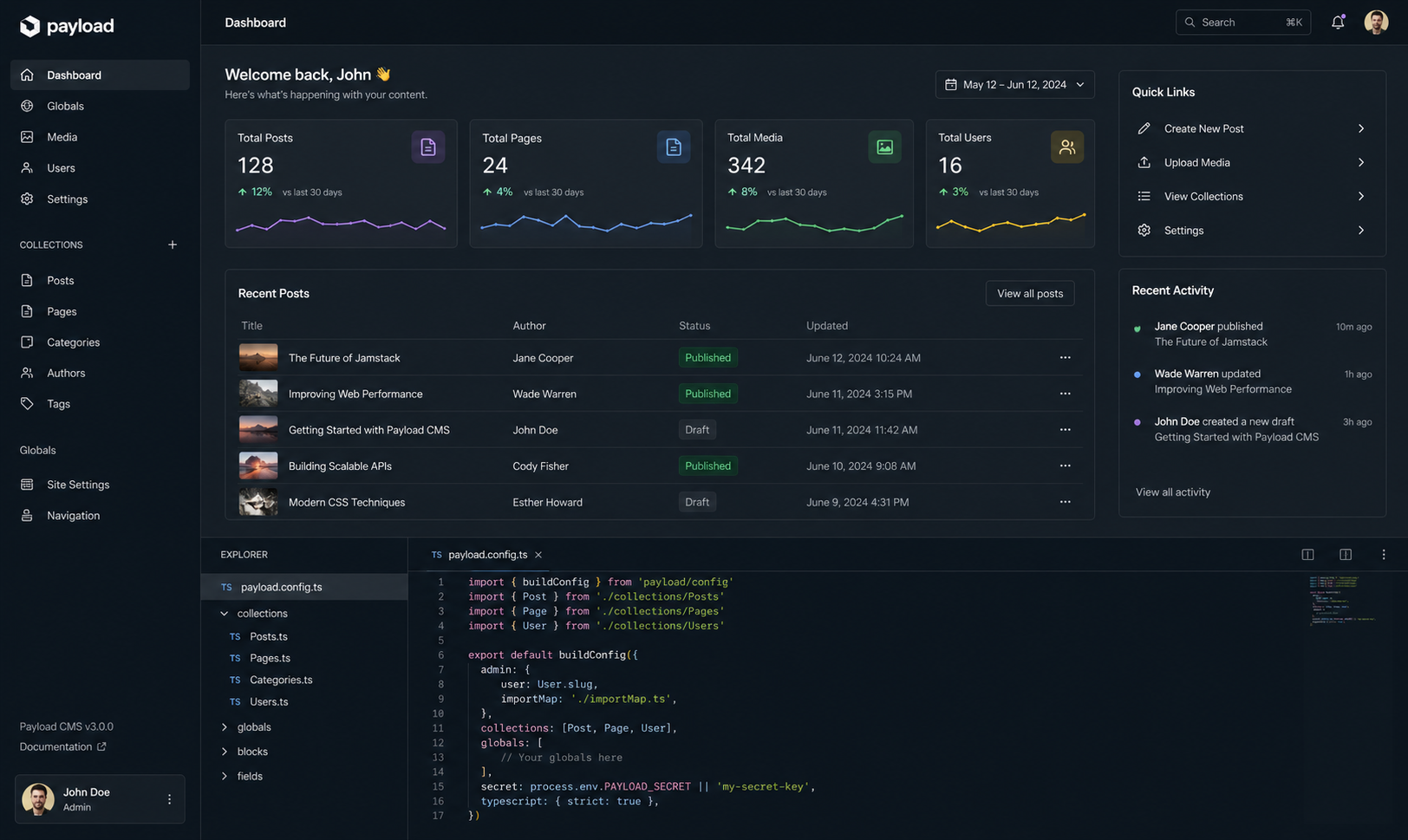Open the Authors collection
This screenshot has height=840, width=1408.
[100, 373]
